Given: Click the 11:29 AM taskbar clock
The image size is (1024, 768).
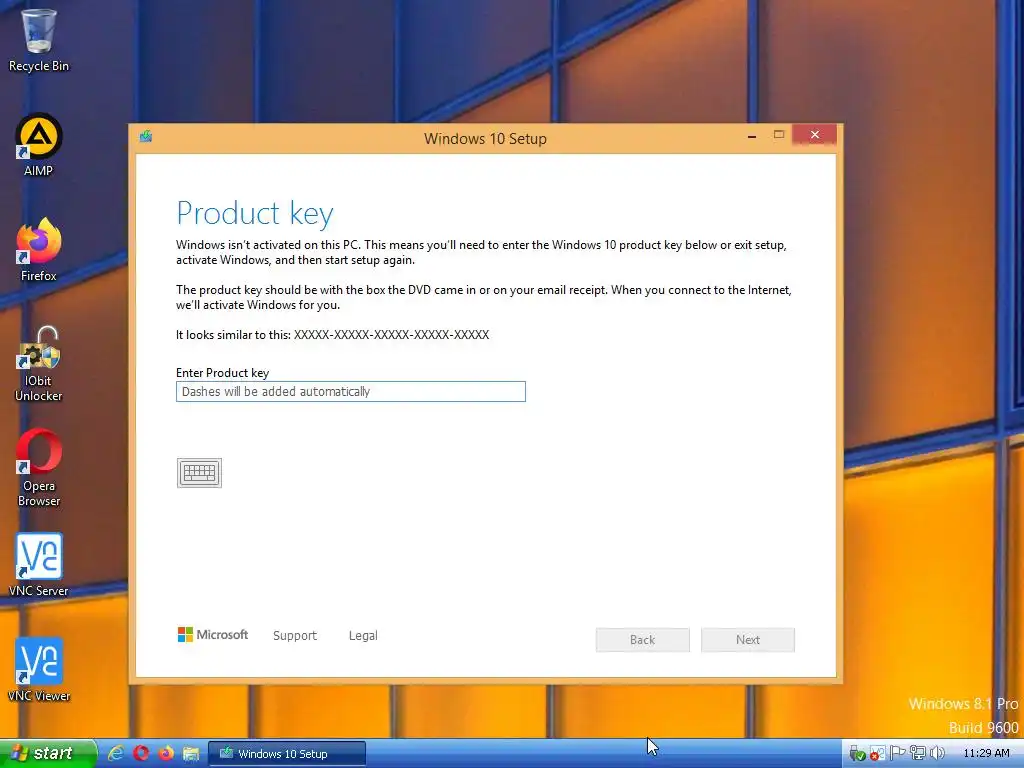Looking at the screenshot, I should point(986,753).
